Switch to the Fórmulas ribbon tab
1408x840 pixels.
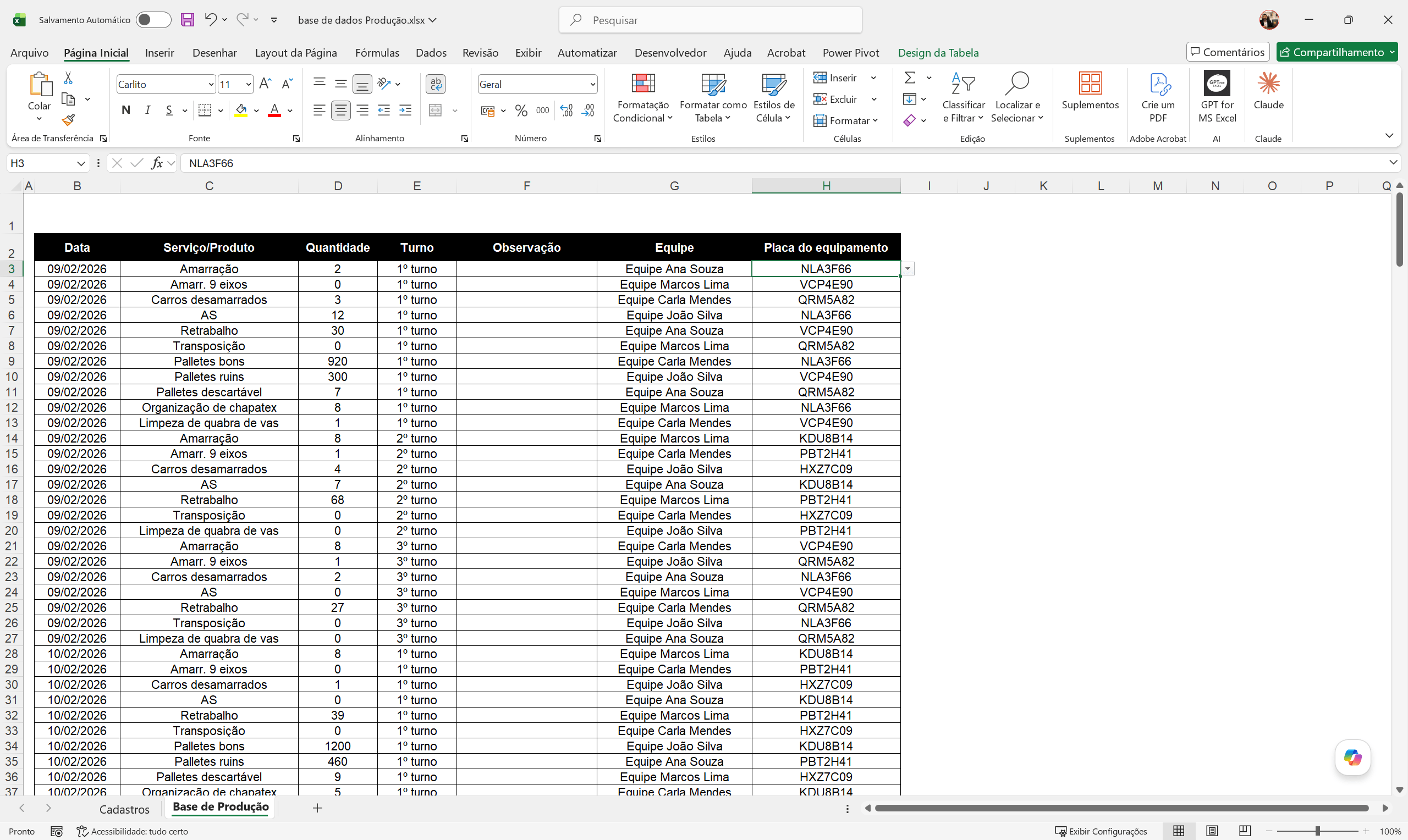click(377, 53)
